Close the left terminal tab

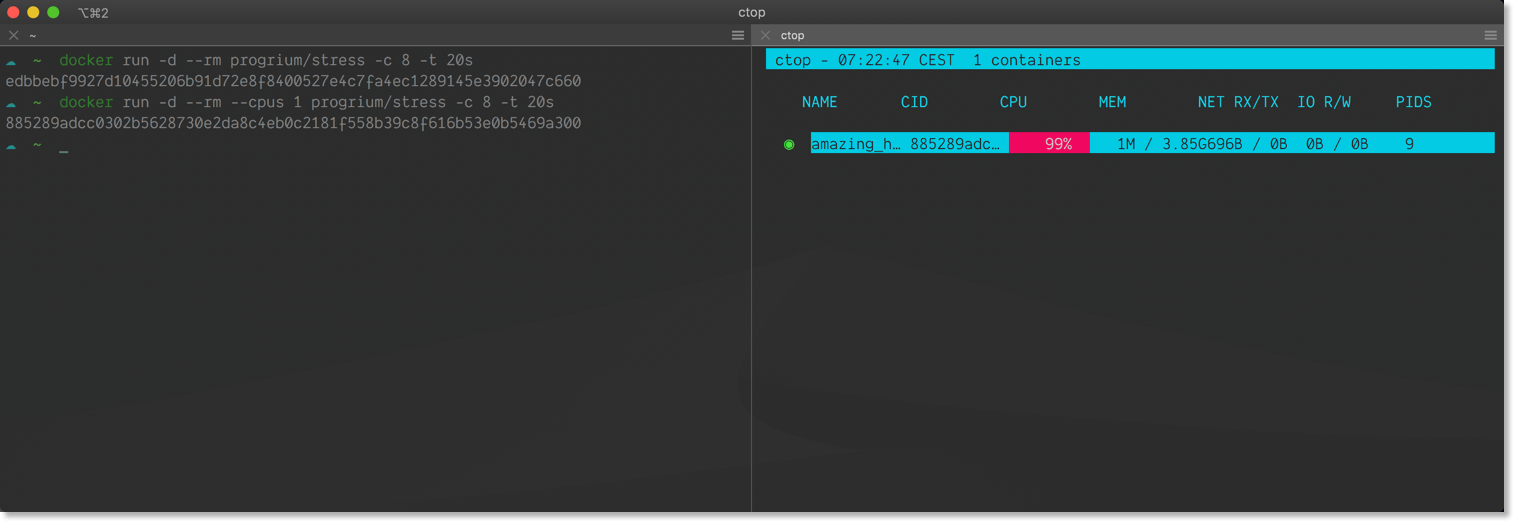13,35
